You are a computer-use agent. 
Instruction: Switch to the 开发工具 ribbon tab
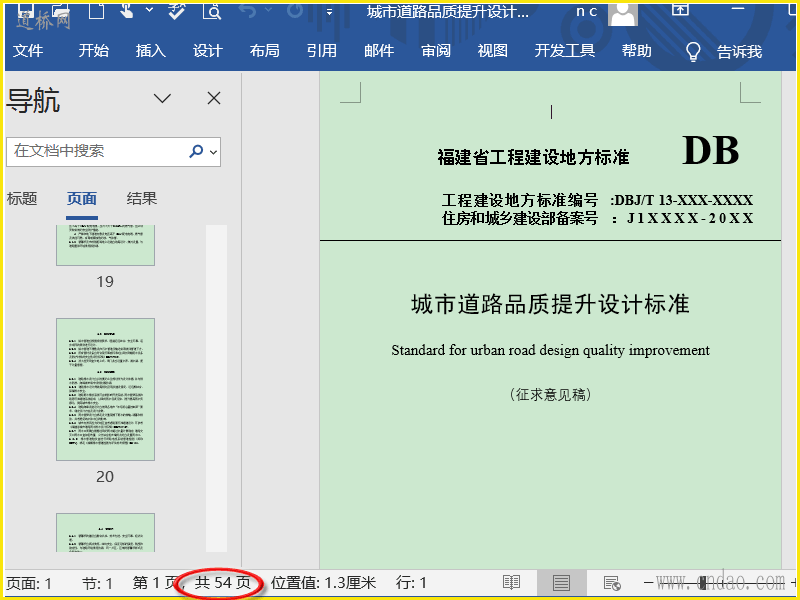tap(565, 51)
